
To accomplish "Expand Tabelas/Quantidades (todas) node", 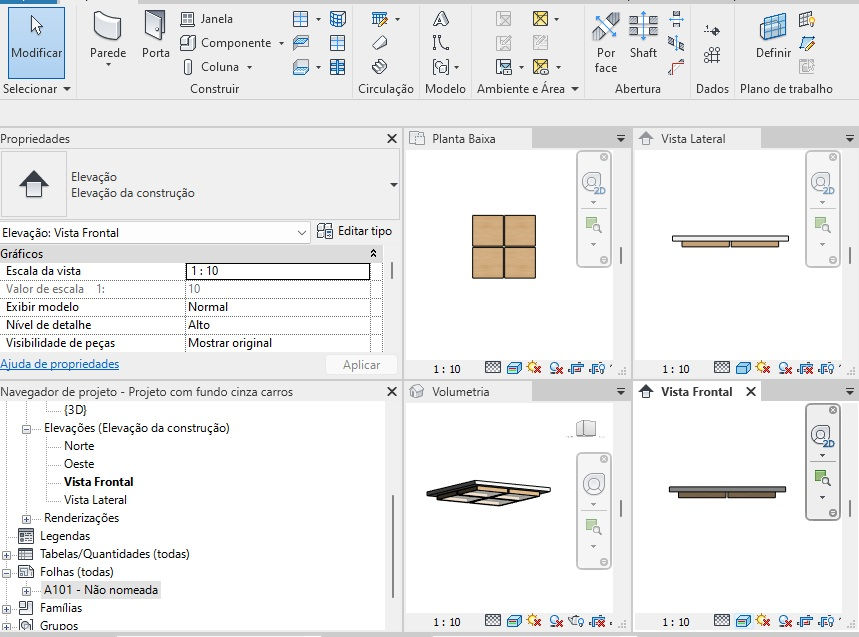I will point(6,555).
